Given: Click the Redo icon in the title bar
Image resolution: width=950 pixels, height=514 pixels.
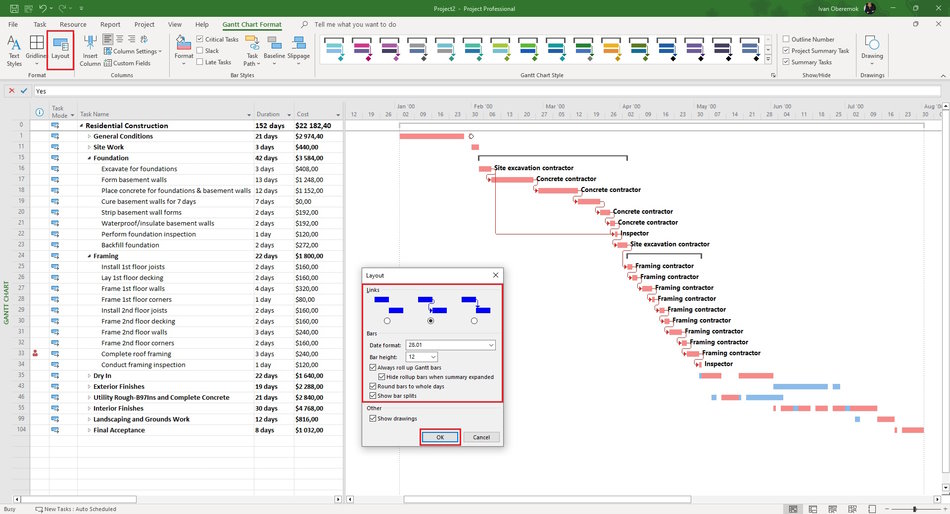Looking at the screenshot, I should point(63,8).
